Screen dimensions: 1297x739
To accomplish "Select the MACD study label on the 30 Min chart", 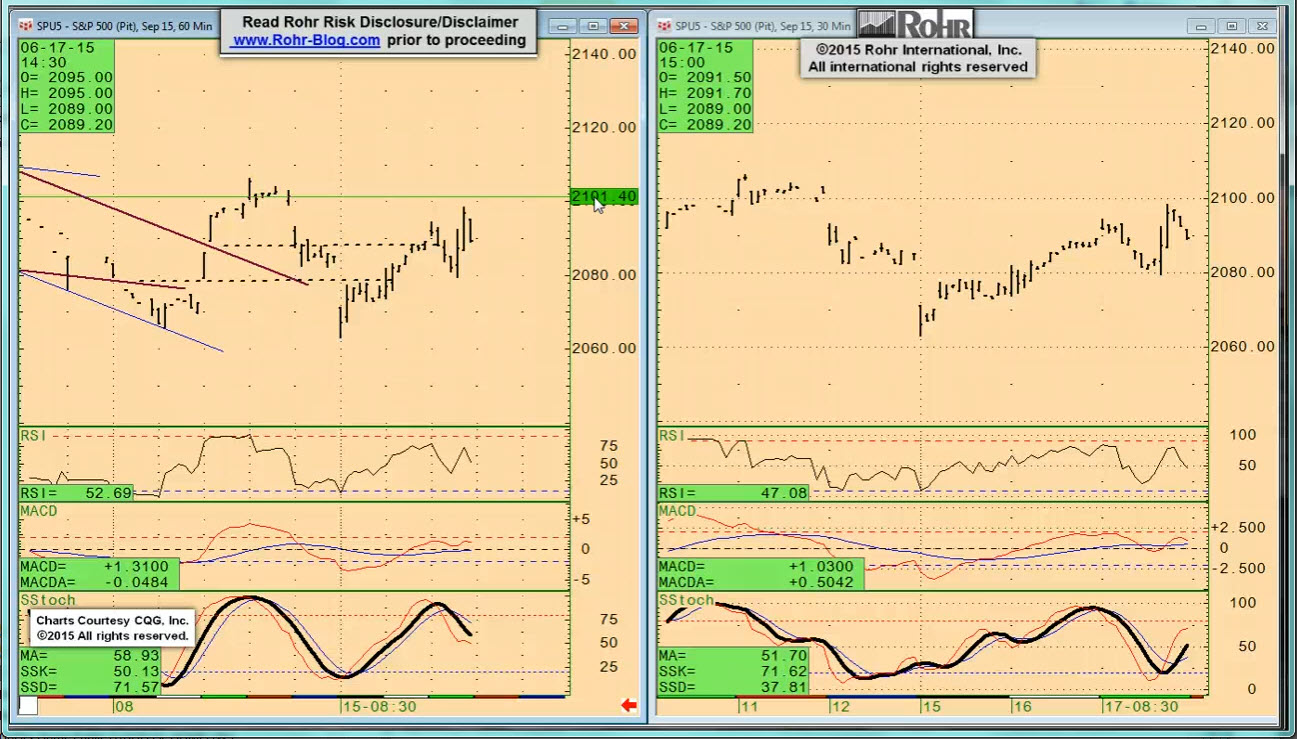I will [x=677, y=511].
